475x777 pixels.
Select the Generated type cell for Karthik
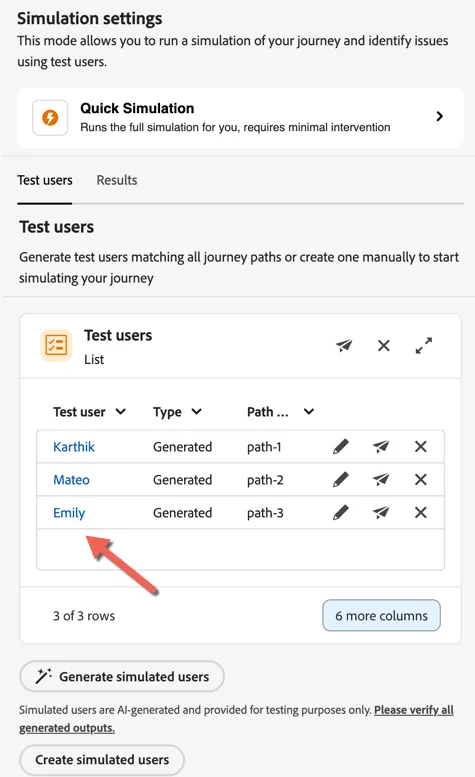[x=182, y=447]
